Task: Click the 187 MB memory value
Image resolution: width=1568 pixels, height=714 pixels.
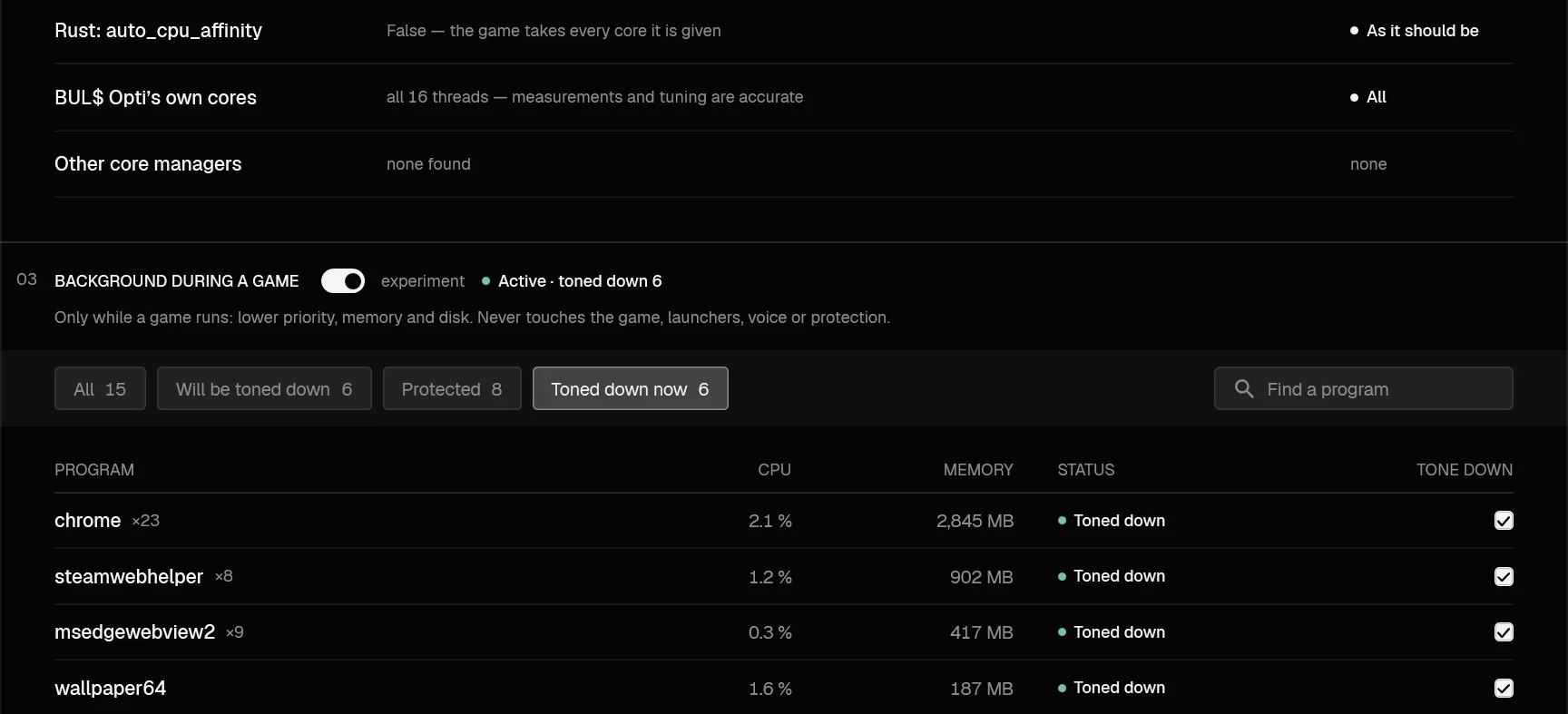Action: click(981, 689)
